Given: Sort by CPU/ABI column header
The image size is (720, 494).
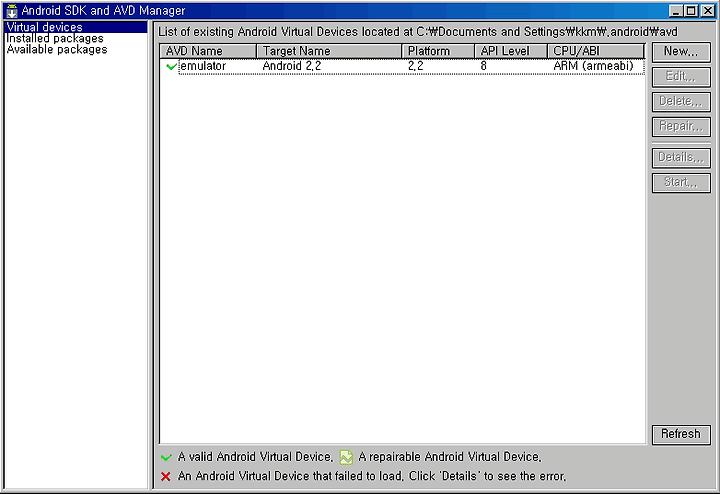Looking at the screenshot, I should 596,51.
